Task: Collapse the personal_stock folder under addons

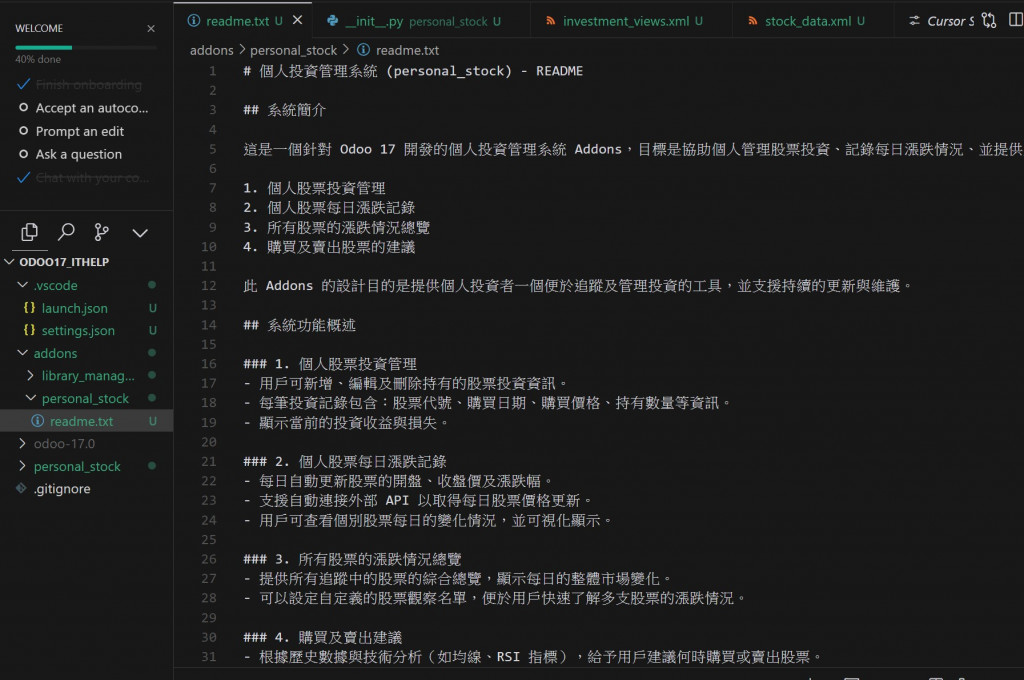Action: 86,398
